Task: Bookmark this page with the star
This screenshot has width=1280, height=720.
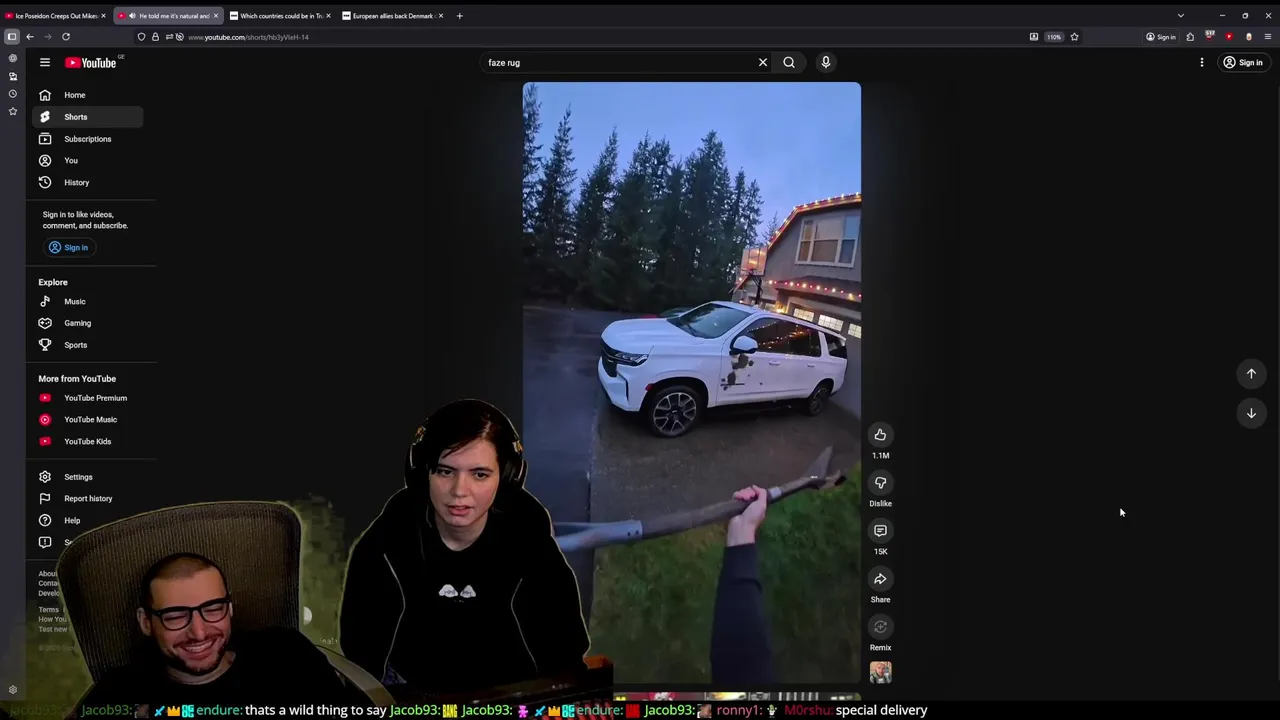Action: tap(1074, 37)
